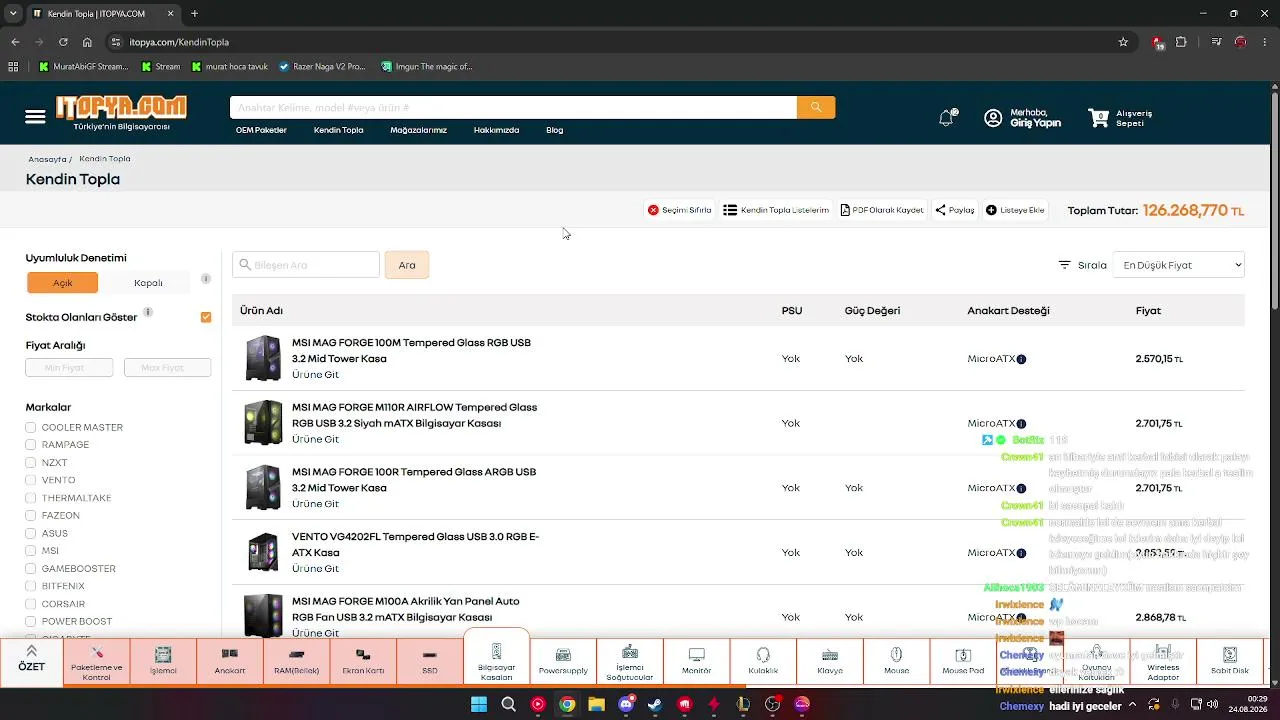Click the Paylaş share button
The height and width of the screenshot is (720, 1280).
click(x=955, y=210)
